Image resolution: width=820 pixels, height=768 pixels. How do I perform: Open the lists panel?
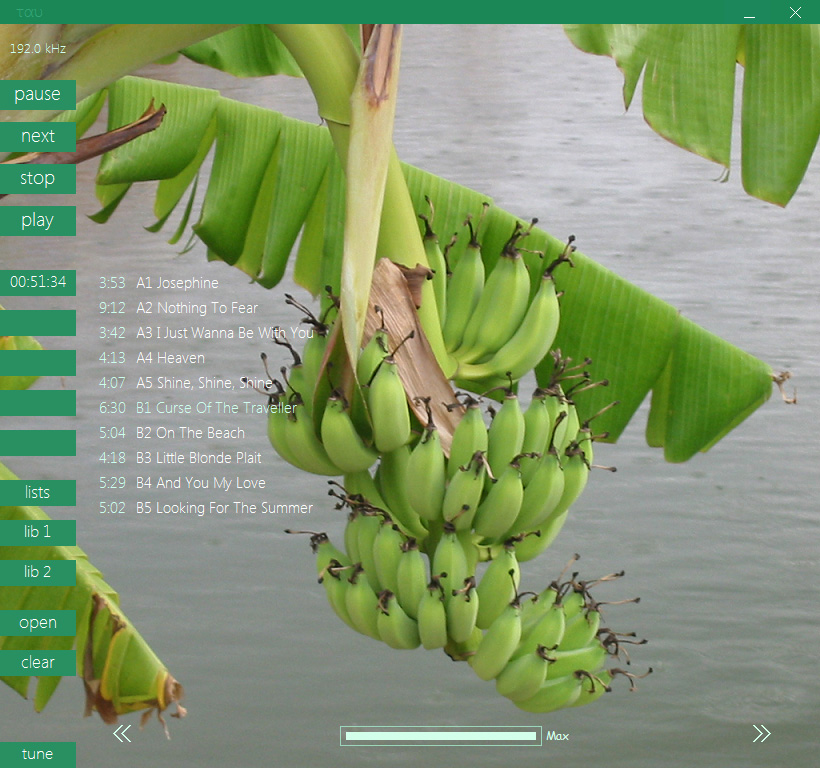pos(38,493)
